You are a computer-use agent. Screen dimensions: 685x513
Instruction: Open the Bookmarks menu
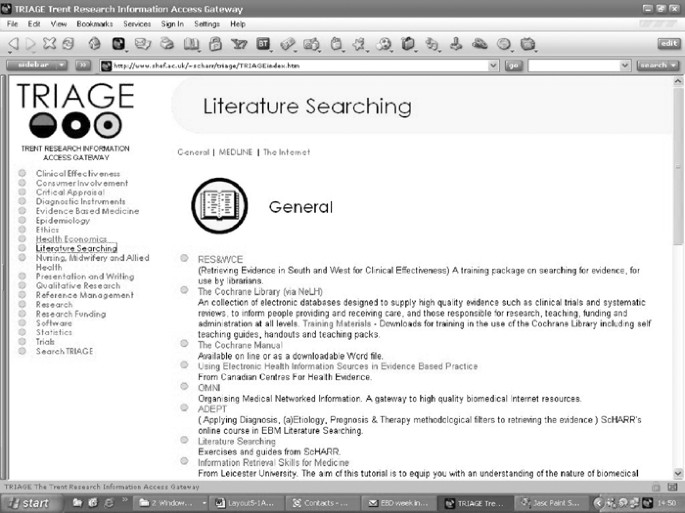point(94,24)
